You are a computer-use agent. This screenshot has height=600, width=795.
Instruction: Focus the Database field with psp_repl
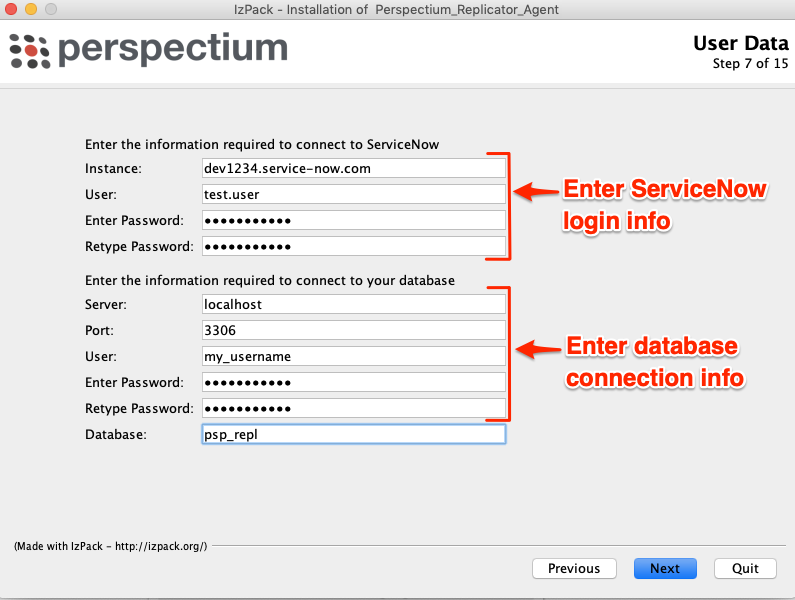353,434
